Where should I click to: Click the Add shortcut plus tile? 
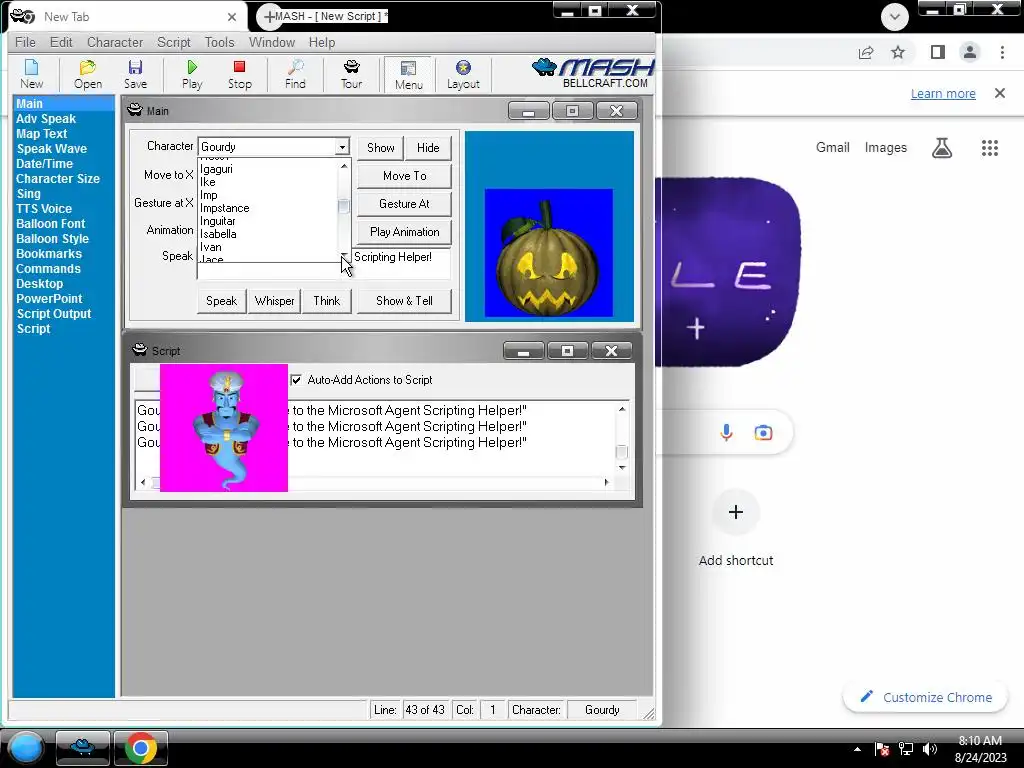point(736,512)
